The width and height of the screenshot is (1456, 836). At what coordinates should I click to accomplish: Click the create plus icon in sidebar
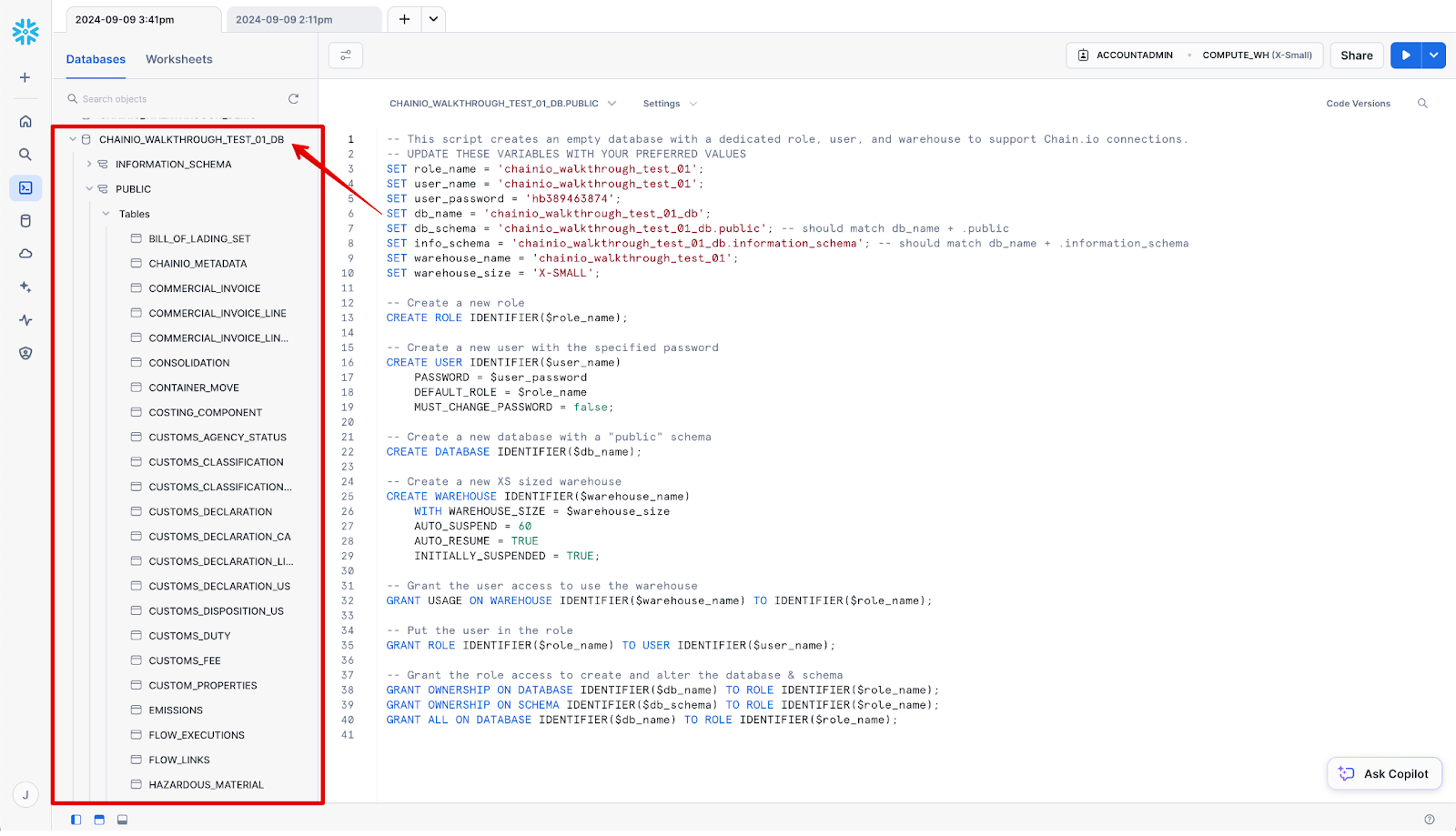[x=25, y=77]
